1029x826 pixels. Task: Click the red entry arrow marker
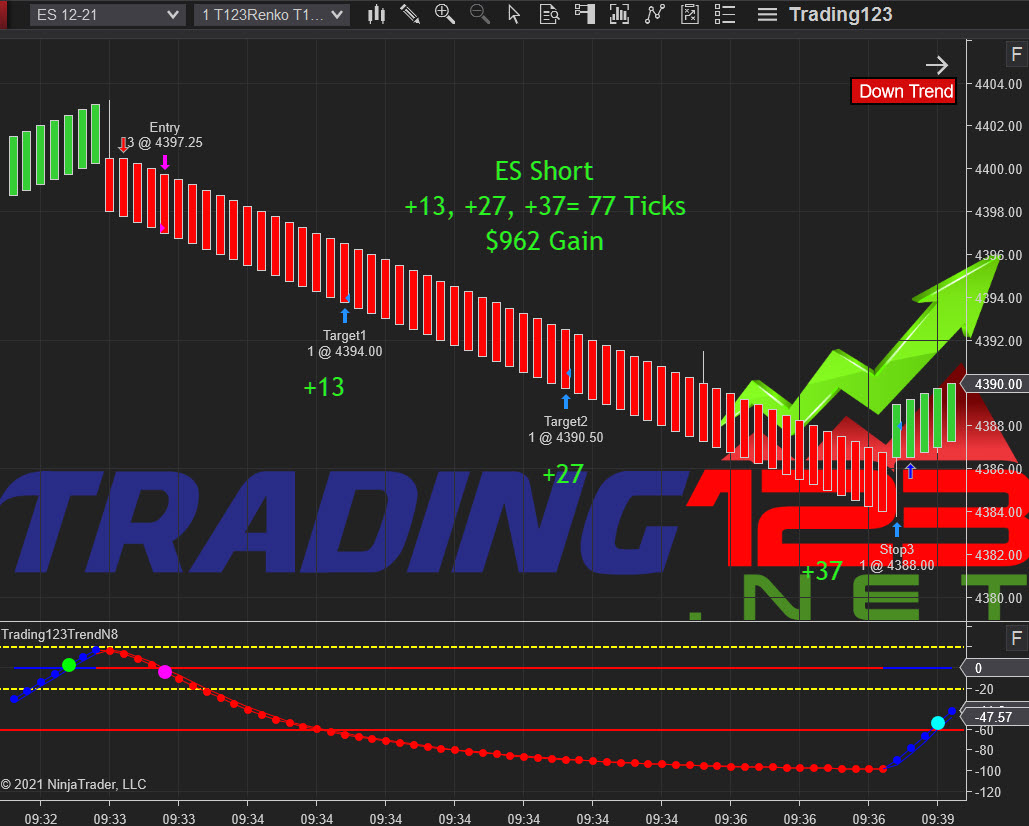123,145
